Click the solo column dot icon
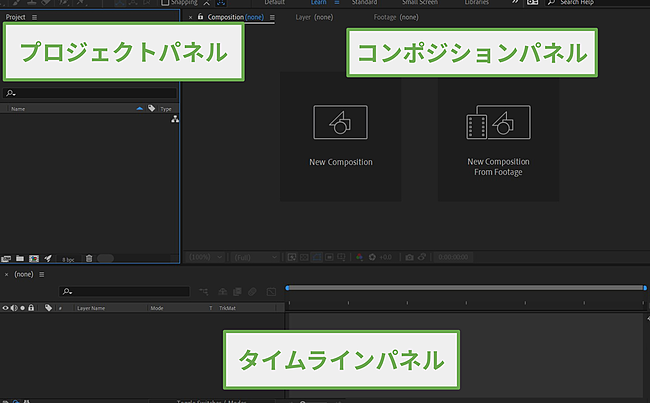 tap(22, 308)
